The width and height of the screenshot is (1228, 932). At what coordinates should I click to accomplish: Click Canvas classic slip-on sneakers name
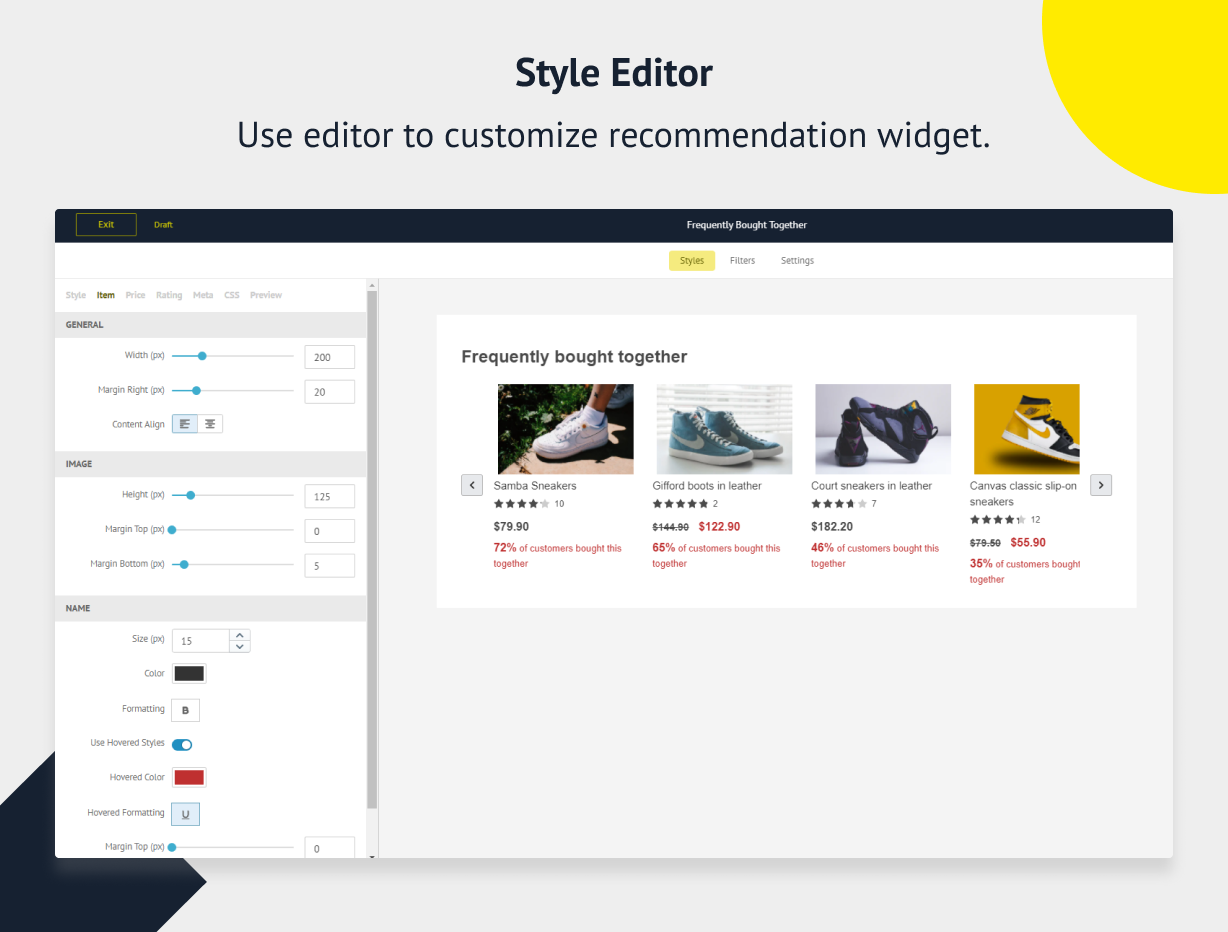click(1023, 494)
